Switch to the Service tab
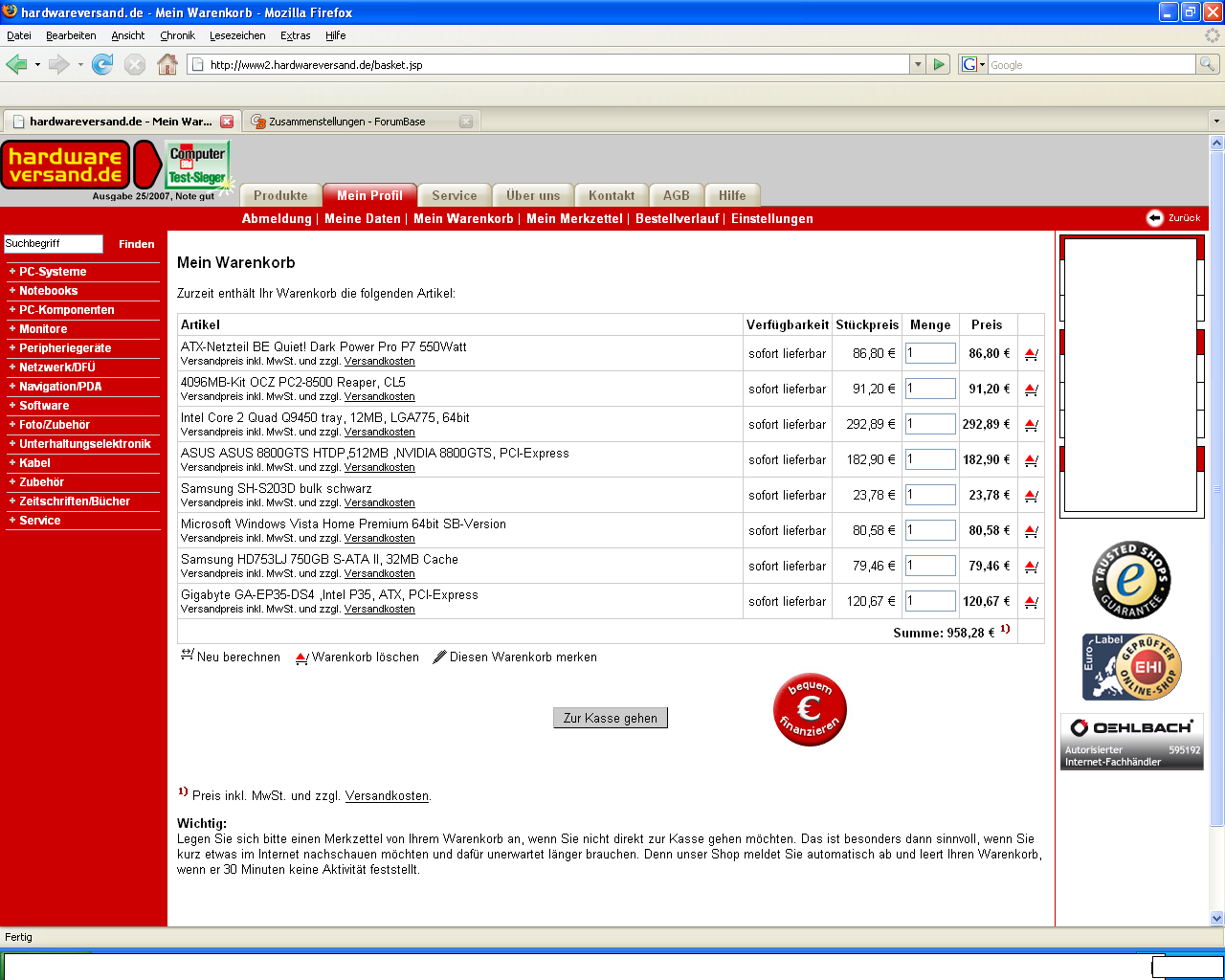Viewport: 1225px width, 980px height. pos(454,195)
